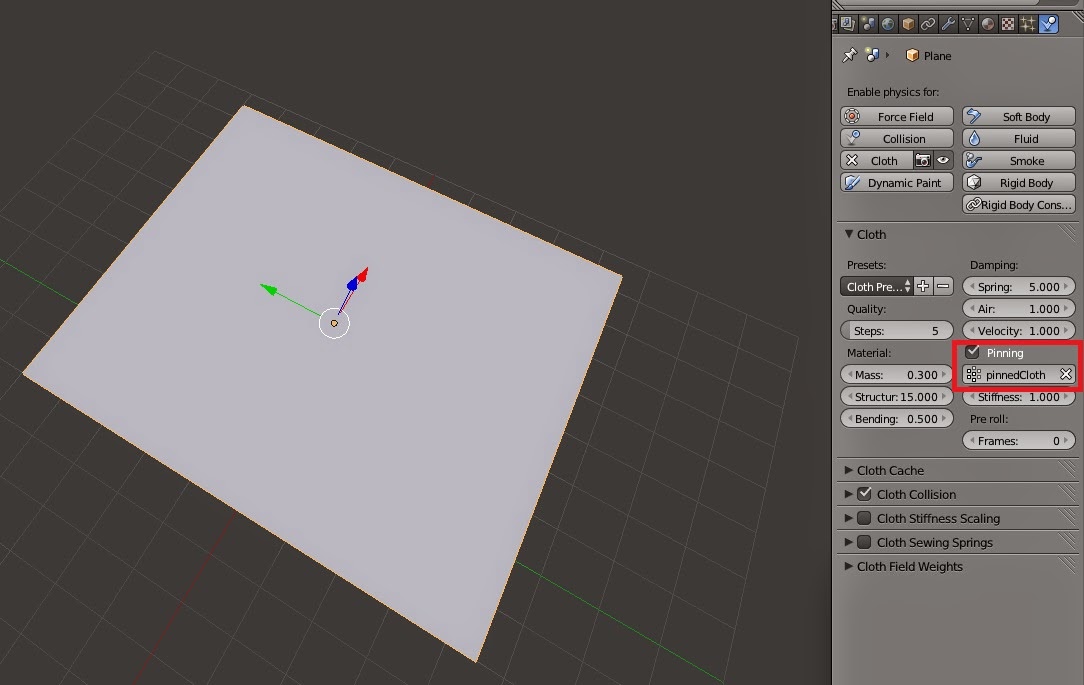Viewport: 1084px width, 685px height.
Task: Open the Object Data properties (triangle icon)
Action: coord(968,22)
